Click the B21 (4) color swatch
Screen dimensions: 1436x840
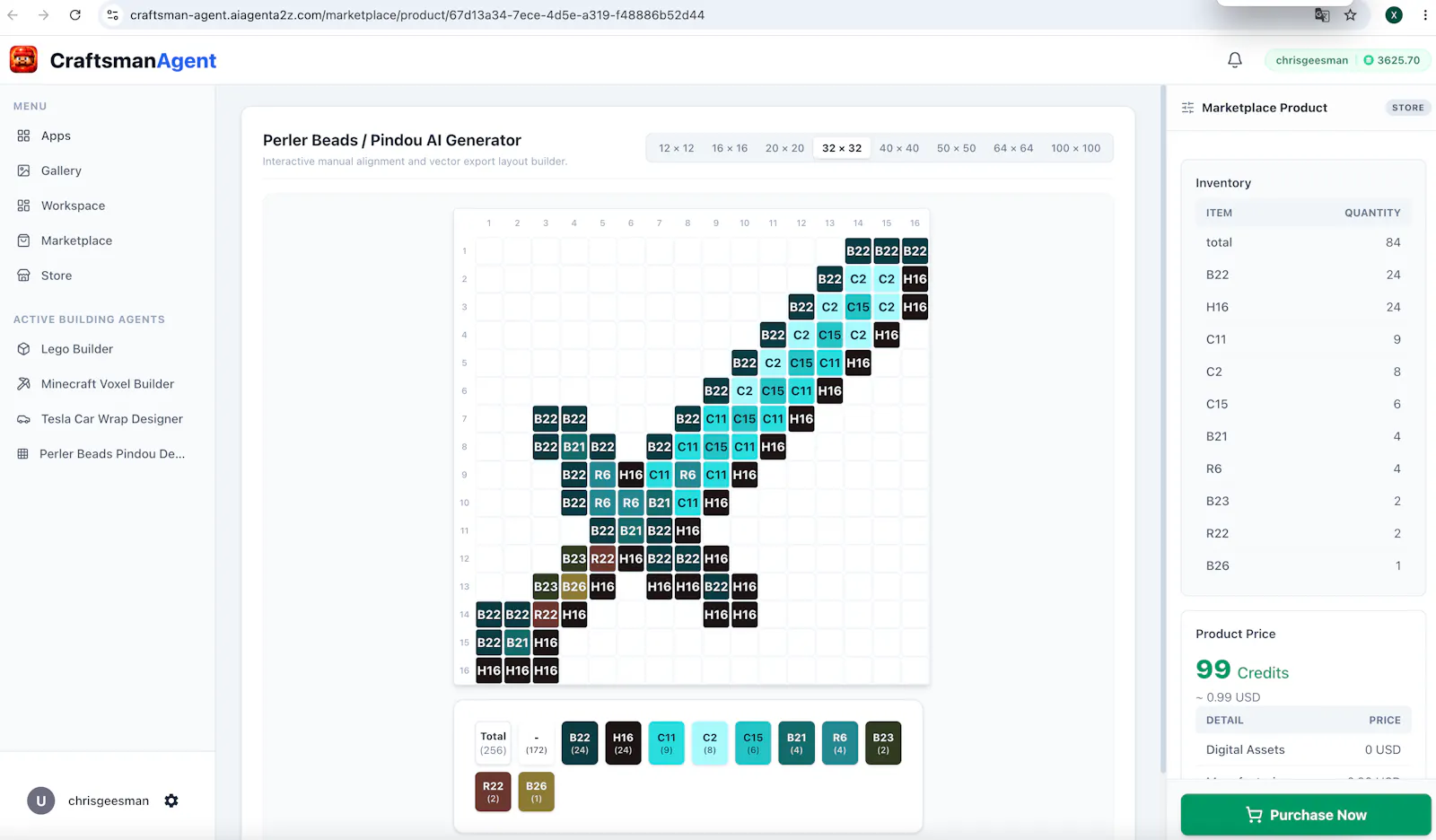(x=796, y=743)
